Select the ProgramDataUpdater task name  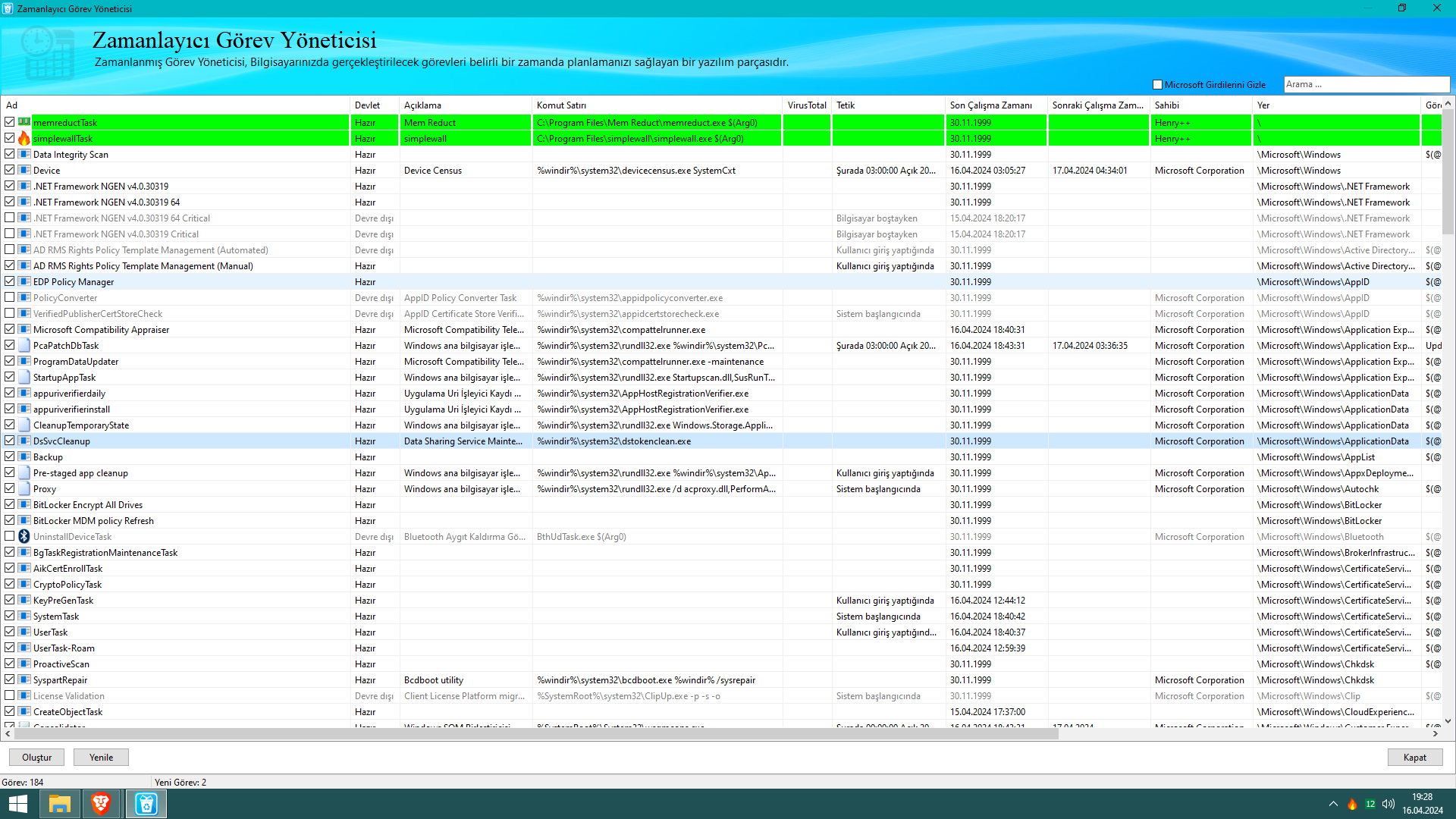click(76, 361)
